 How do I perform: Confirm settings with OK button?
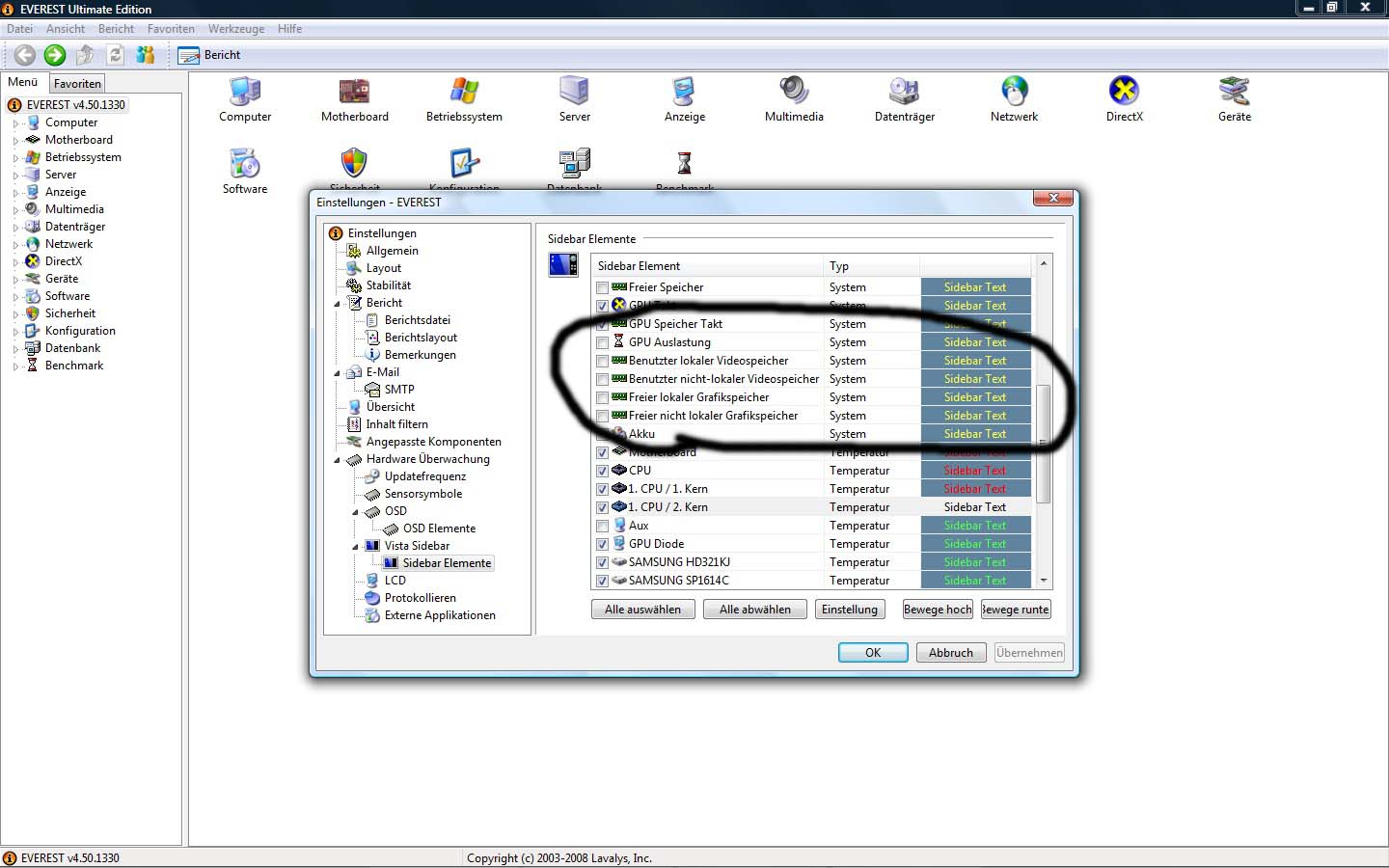pos(873,653)
